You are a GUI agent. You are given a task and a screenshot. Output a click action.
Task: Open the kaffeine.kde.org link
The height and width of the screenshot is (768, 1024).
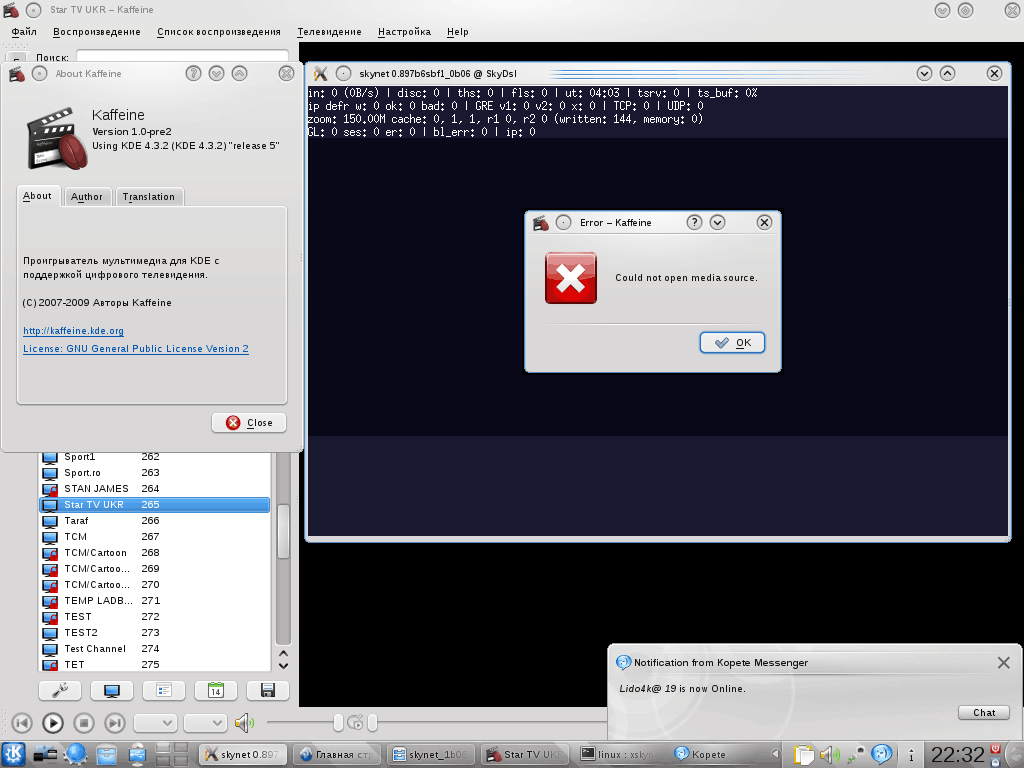tap(73, 331)
